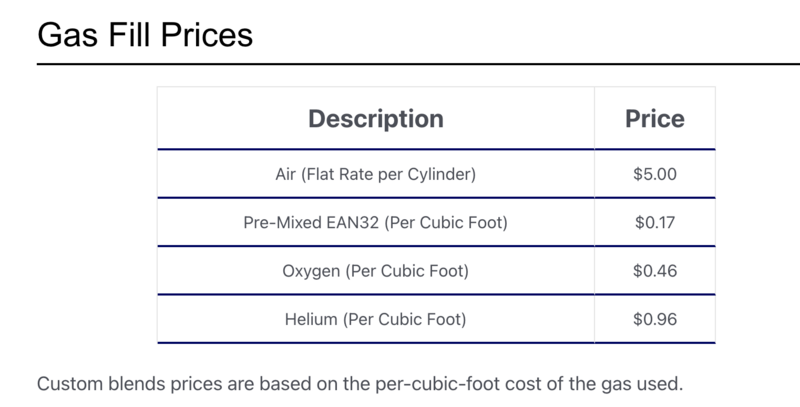Click the word "Air" in the first row
This screenshot has height=407, width=800.
click(286, 174)
